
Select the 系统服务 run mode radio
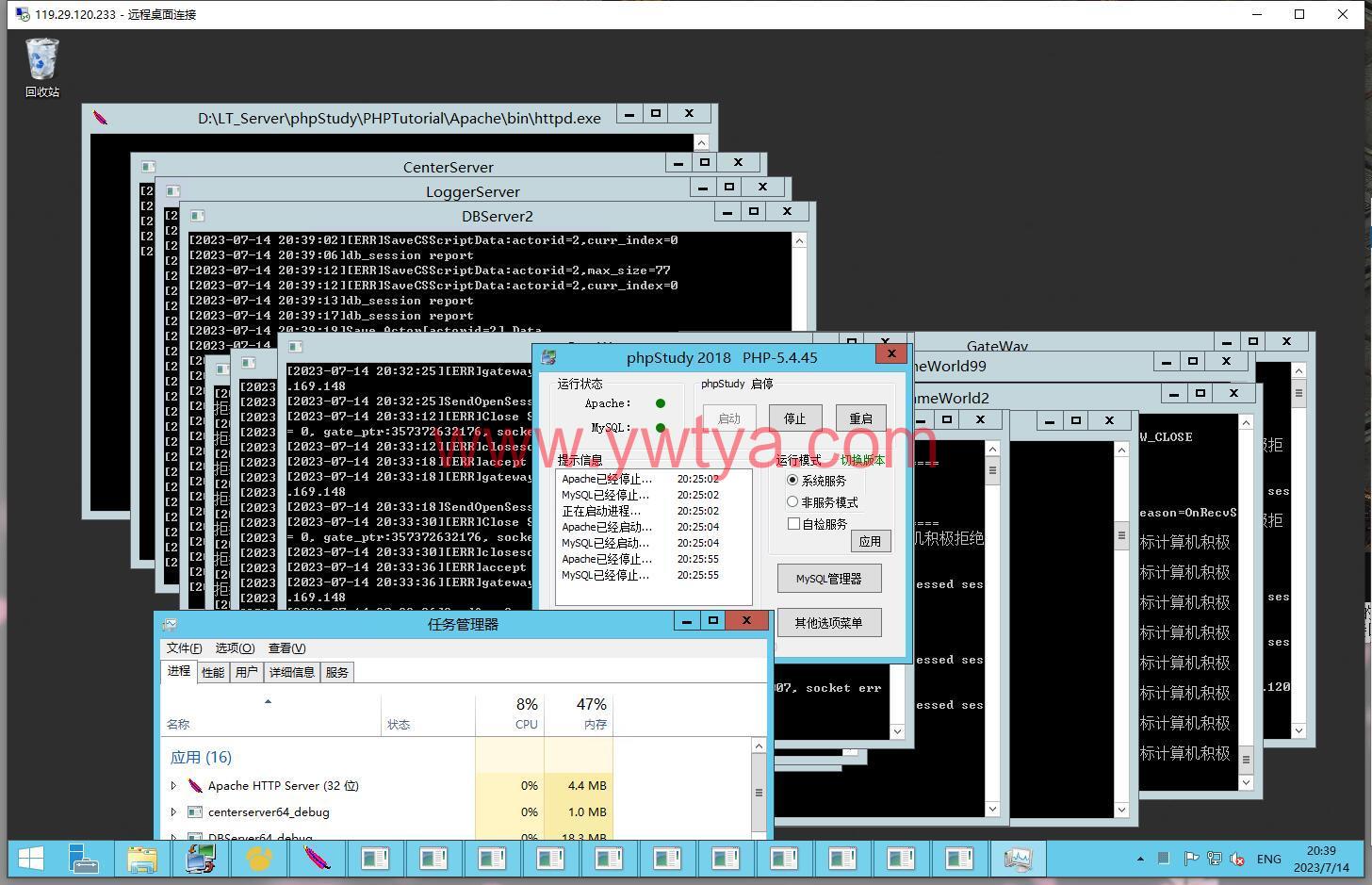point(792,480)
